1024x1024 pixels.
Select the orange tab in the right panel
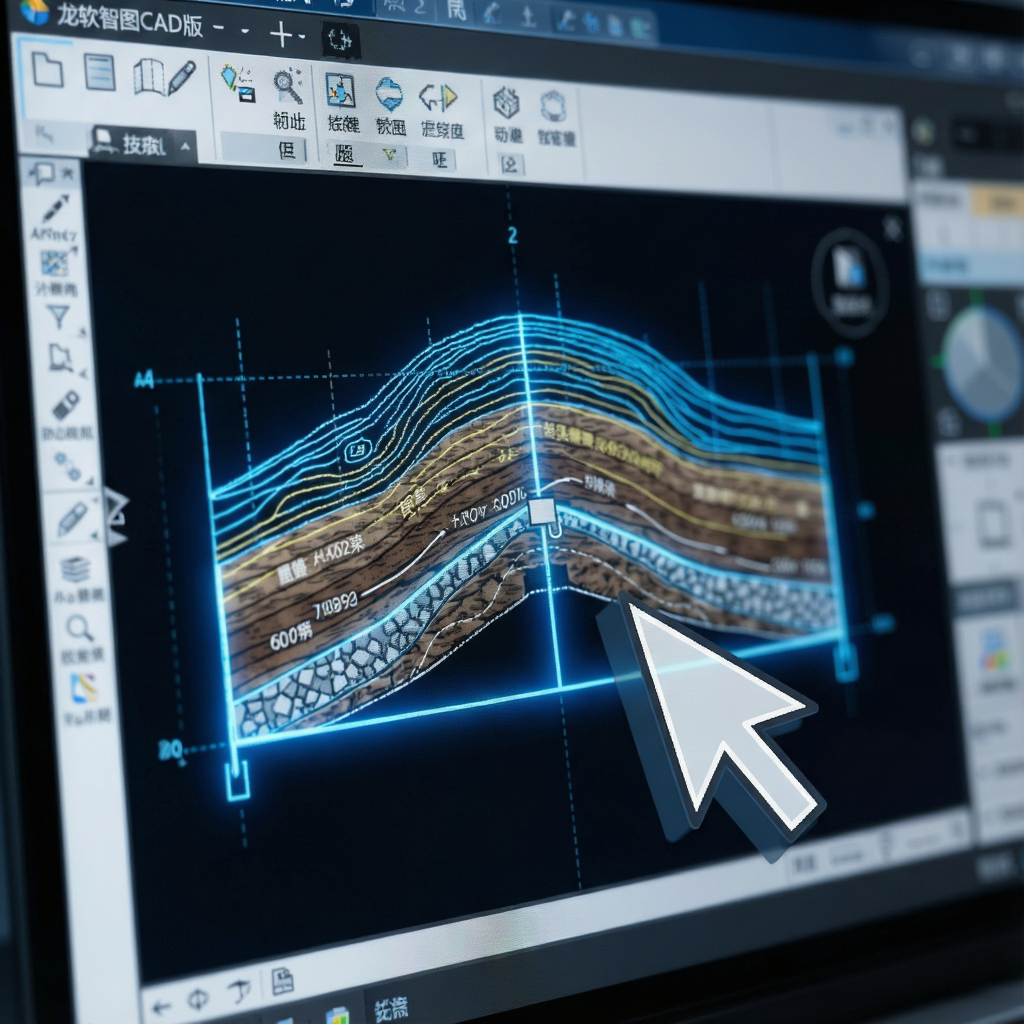click(997, 202)
